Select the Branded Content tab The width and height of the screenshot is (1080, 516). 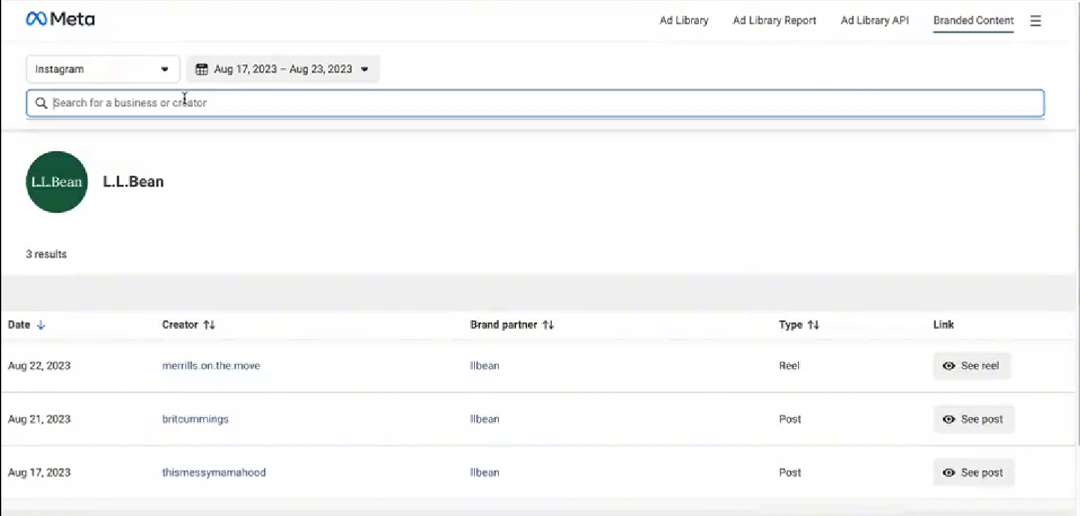(x=973, y=20)
